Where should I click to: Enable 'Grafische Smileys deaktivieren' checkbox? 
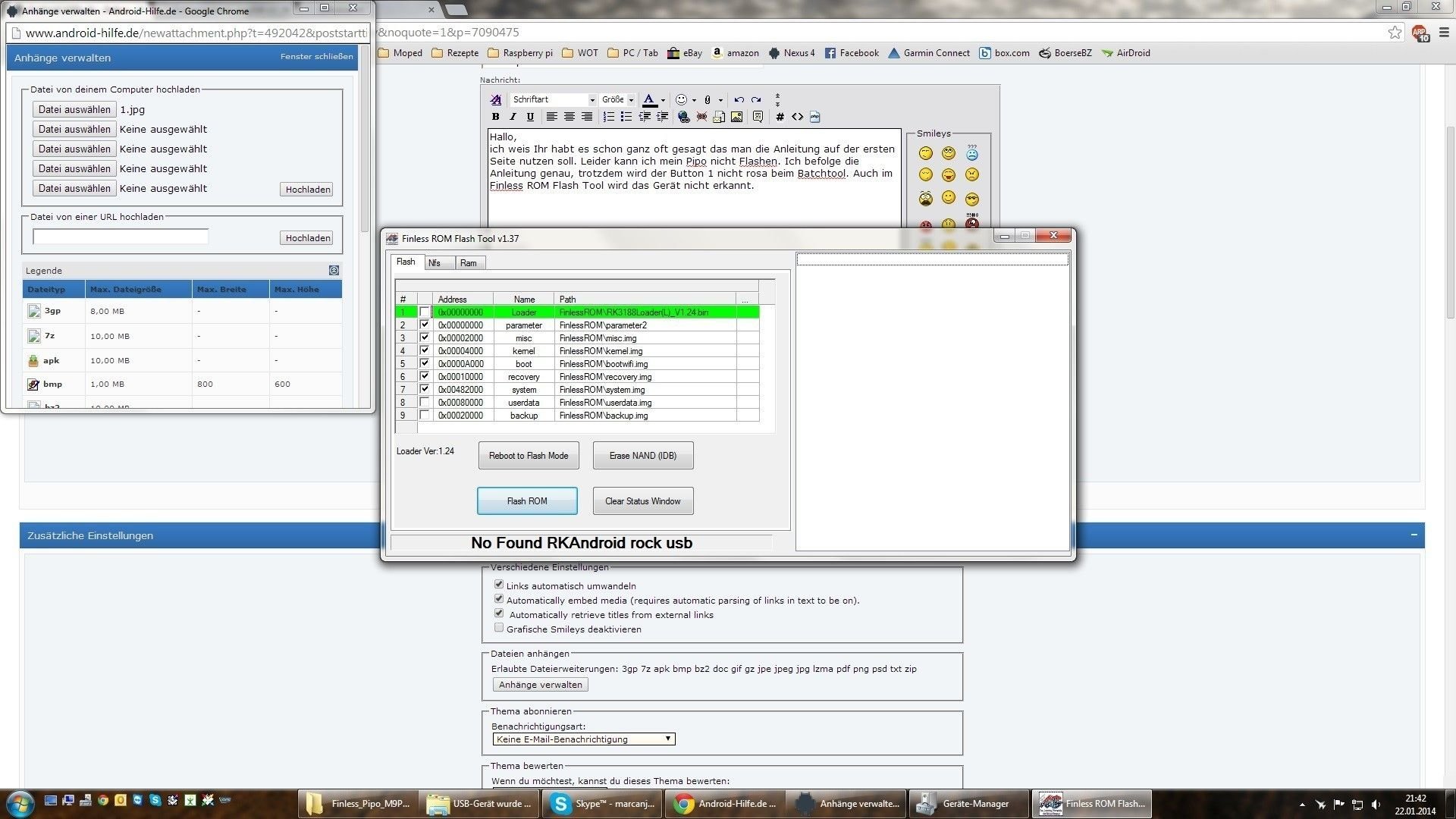[x=499, y=628]
